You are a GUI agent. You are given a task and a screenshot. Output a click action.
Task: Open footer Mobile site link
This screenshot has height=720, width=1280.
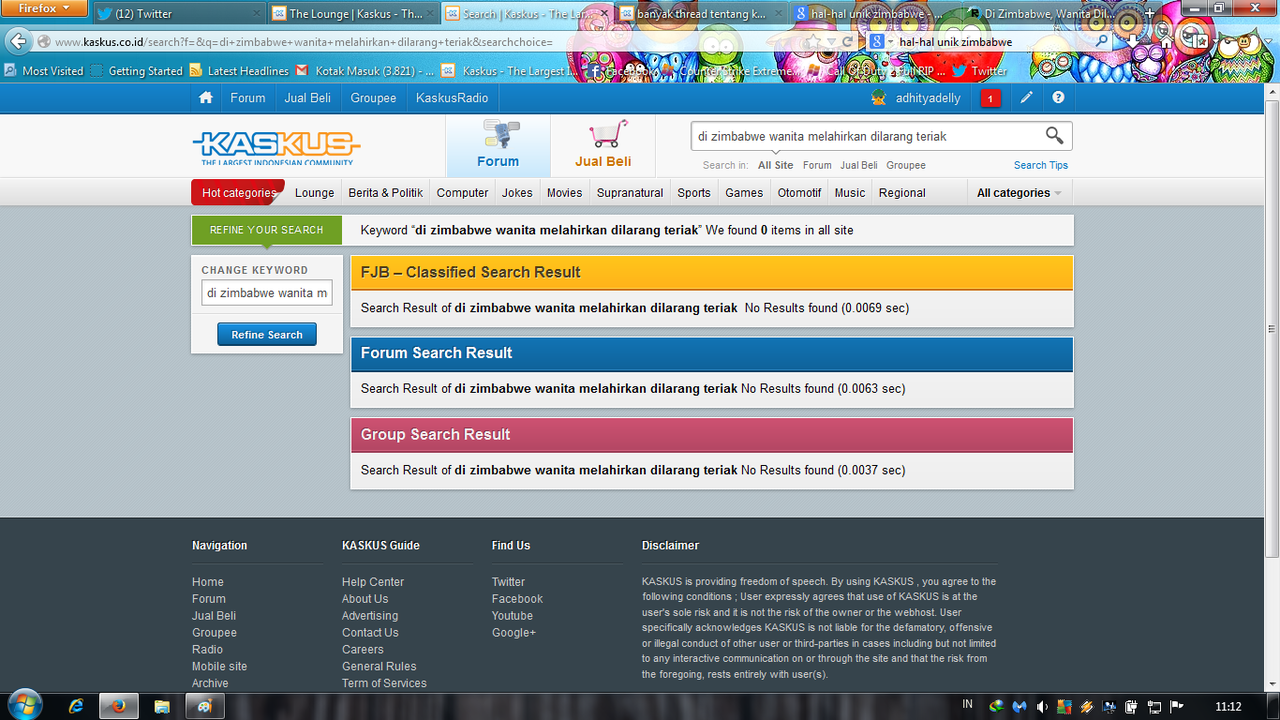[x=219, y=667]
